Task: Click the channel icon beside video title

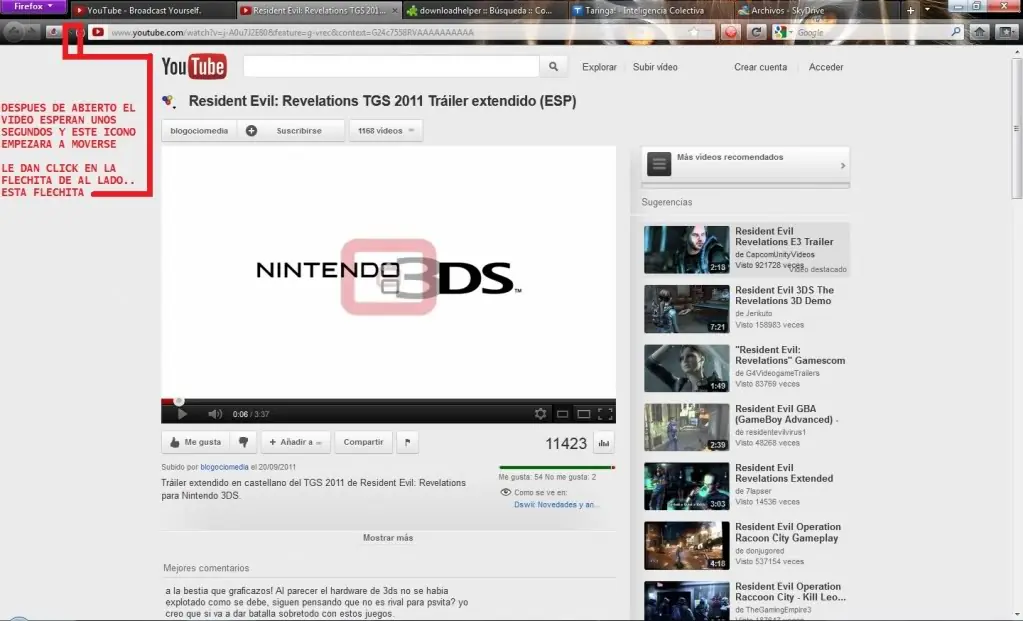Action: click(x=169, y=100)
